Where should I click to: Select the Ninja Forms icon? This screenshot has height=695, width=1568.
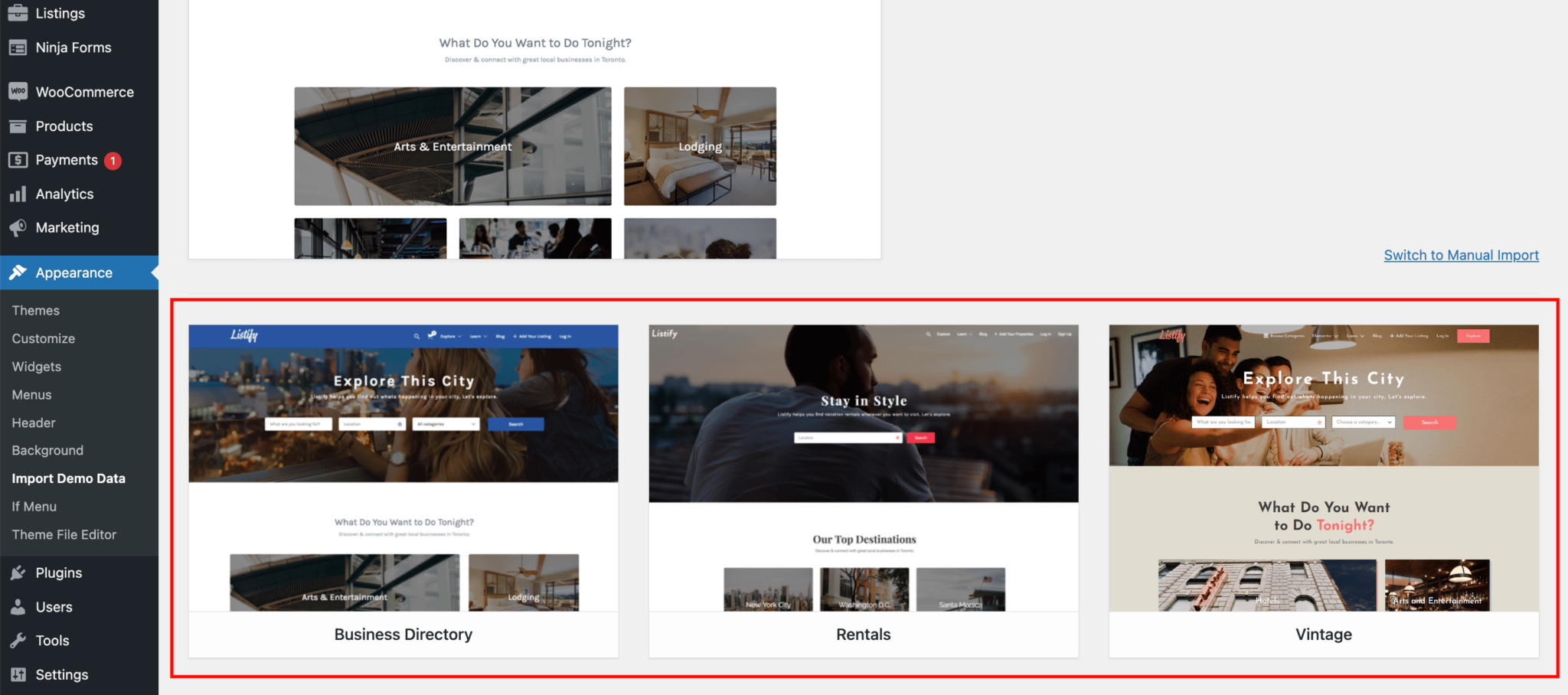(18, 47)
